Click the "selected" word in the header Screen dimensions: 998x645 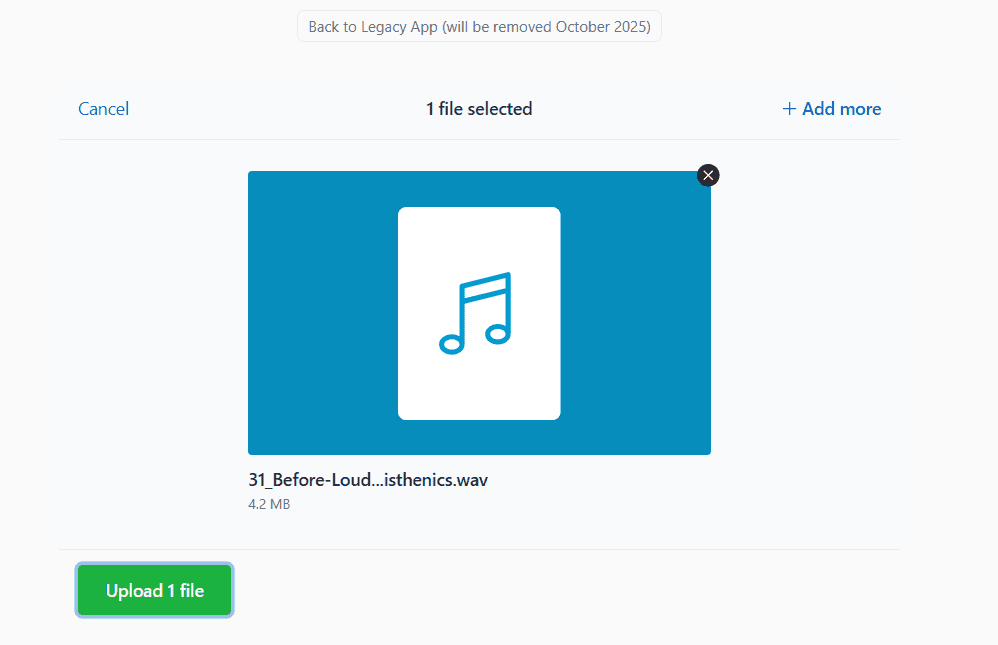[x=500, y=109]
